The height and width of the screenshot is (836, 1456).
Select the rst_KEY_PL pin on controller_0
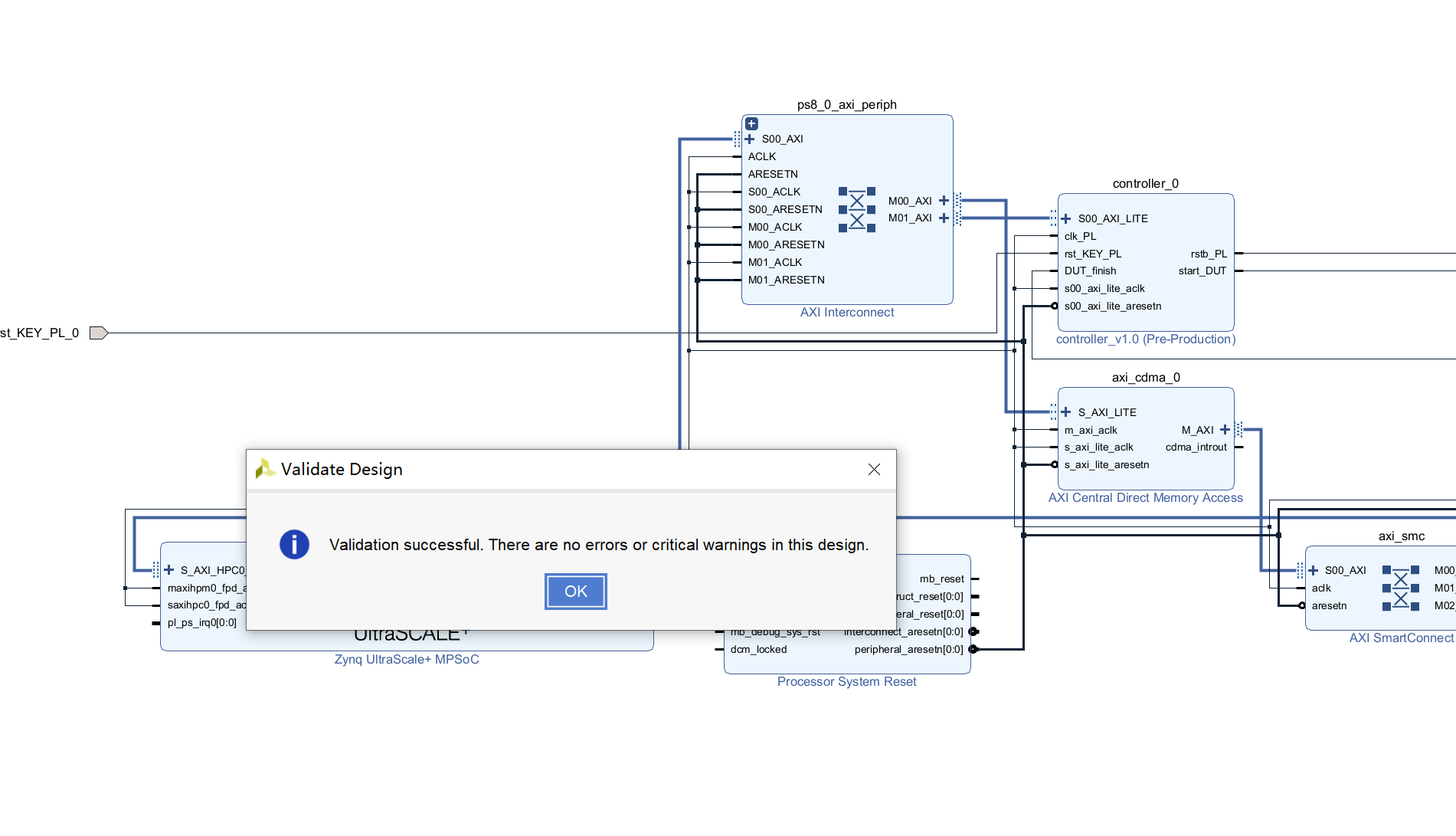click(1093, 254)
